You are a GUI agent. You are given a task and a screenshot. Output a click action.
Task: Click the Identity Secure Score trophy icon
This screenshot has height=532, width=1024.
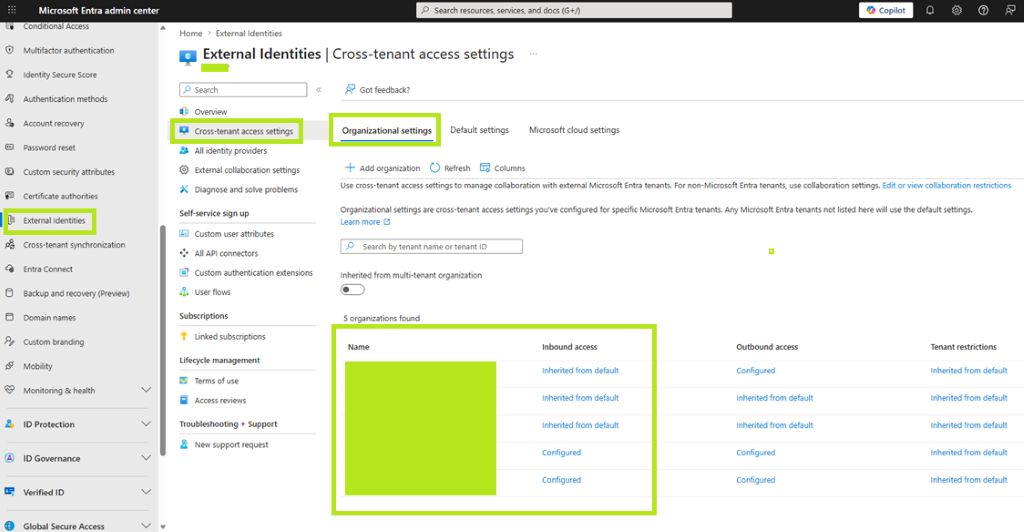(x=10, y=74)
